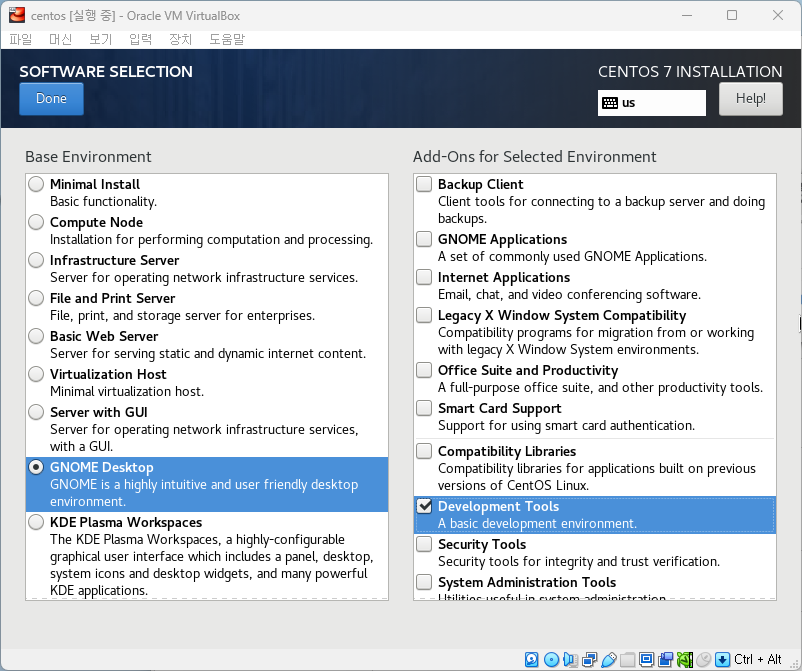Select File and Print Server option

click(x=36, y=298)
